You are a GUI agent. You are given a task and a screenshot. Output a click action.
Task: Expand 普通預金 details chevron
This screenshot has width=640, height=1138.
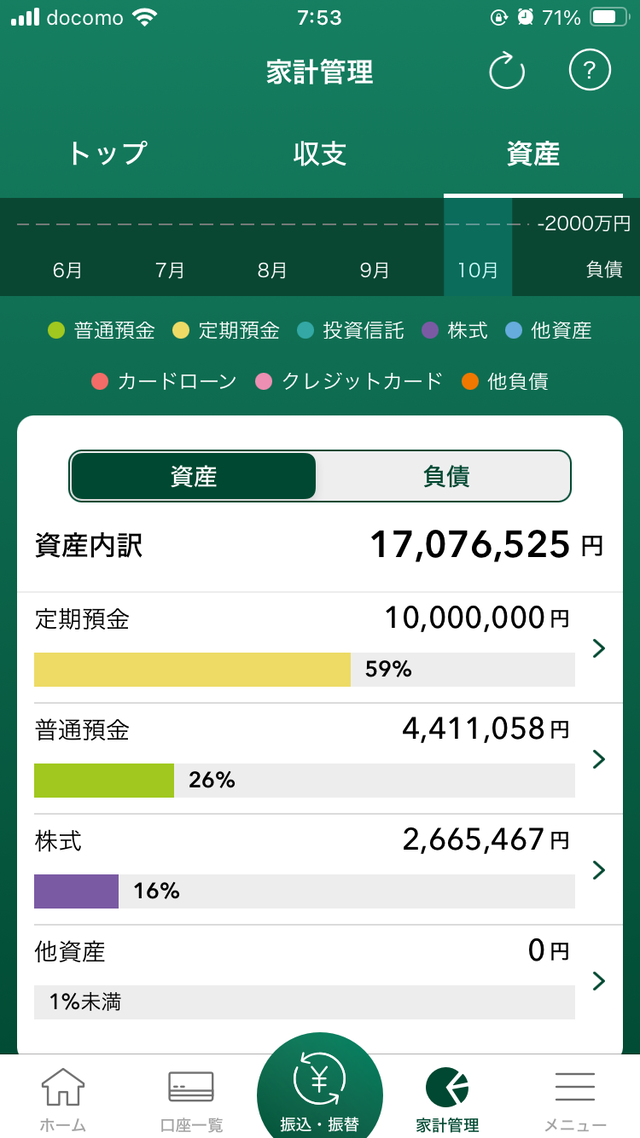pos(599,759)
